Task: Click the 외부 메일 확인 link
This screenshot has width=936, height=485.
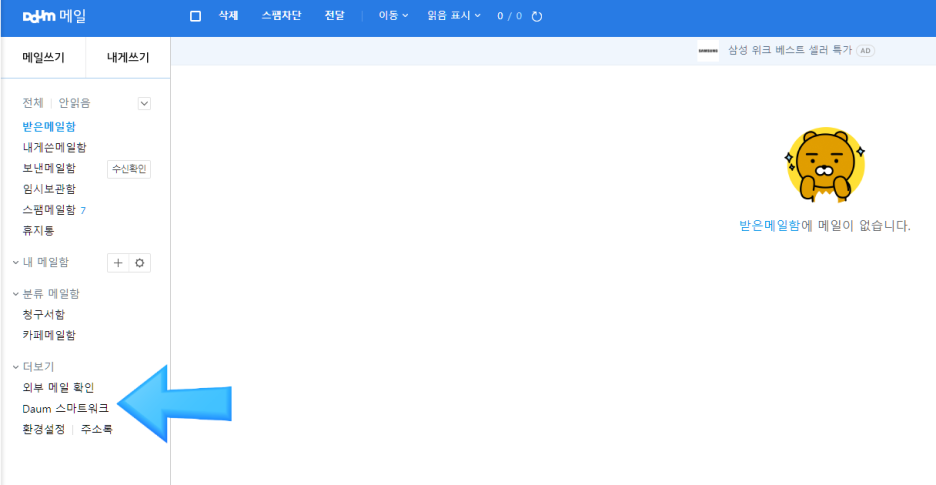Action: (x=58, y=388)
